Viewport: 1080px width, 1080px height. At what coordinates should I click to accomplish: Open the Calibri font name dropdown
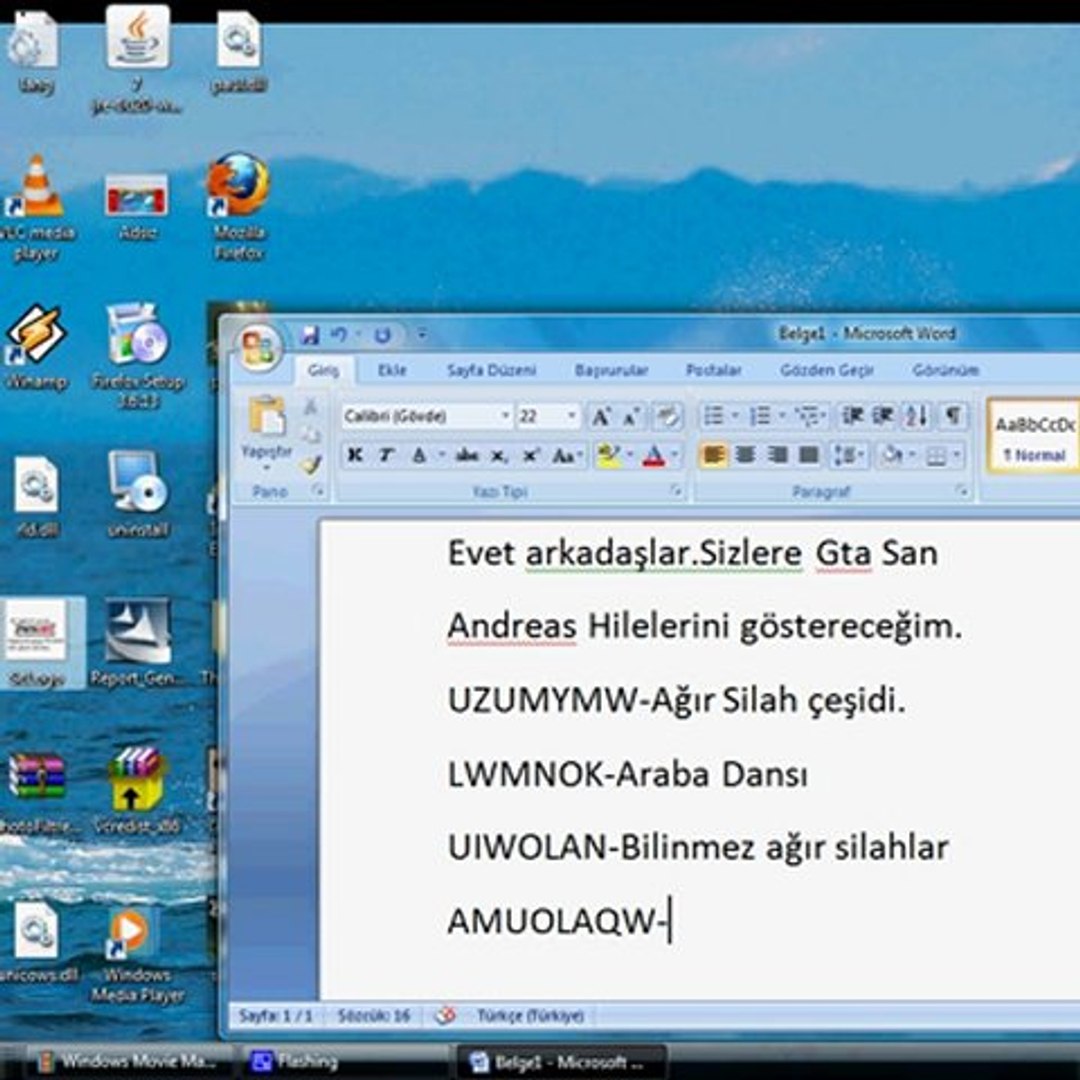(x=505, y=416)
